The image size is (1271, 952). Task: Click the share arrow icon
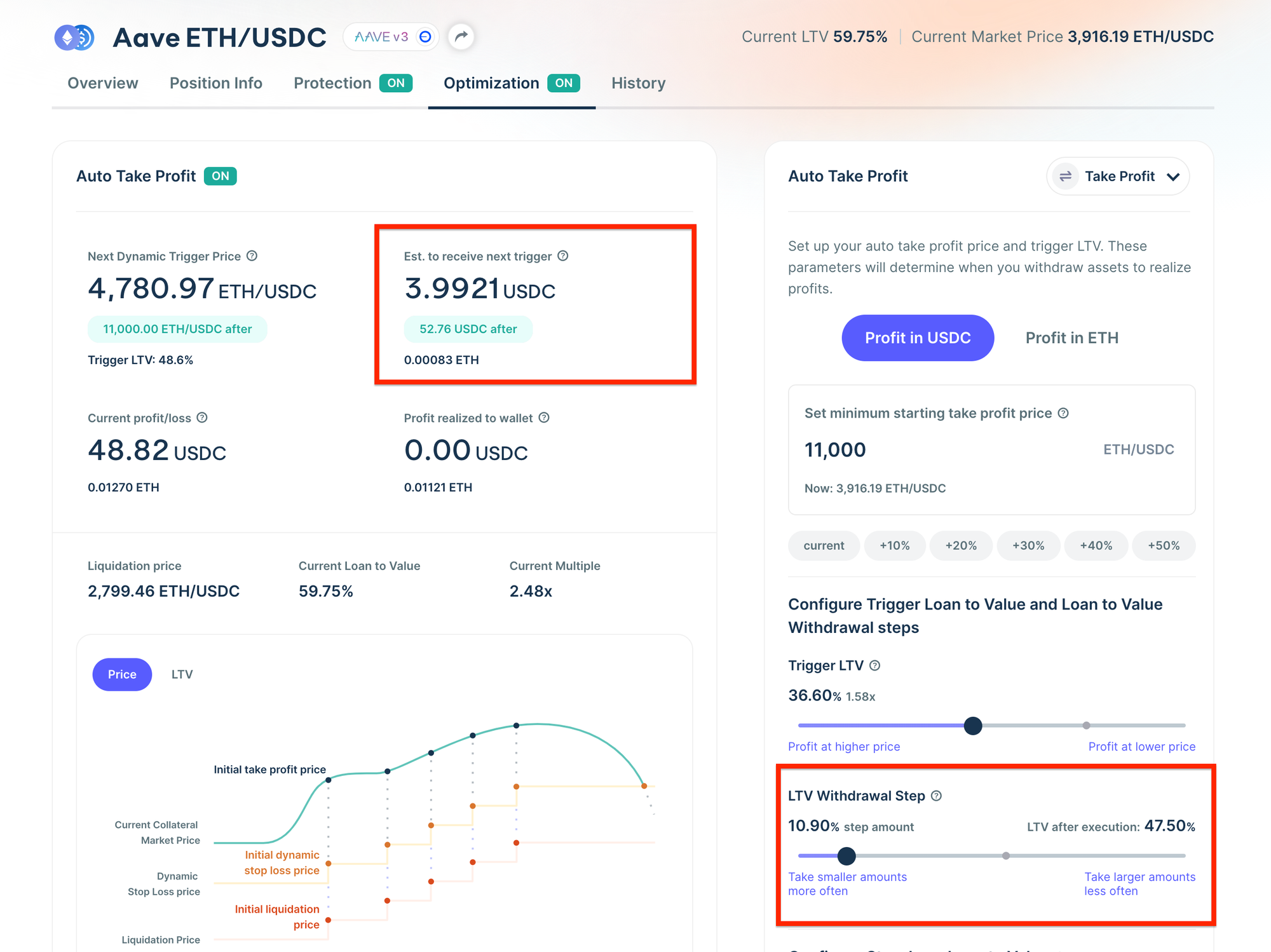pyautogui.click(x=461, y=36)
